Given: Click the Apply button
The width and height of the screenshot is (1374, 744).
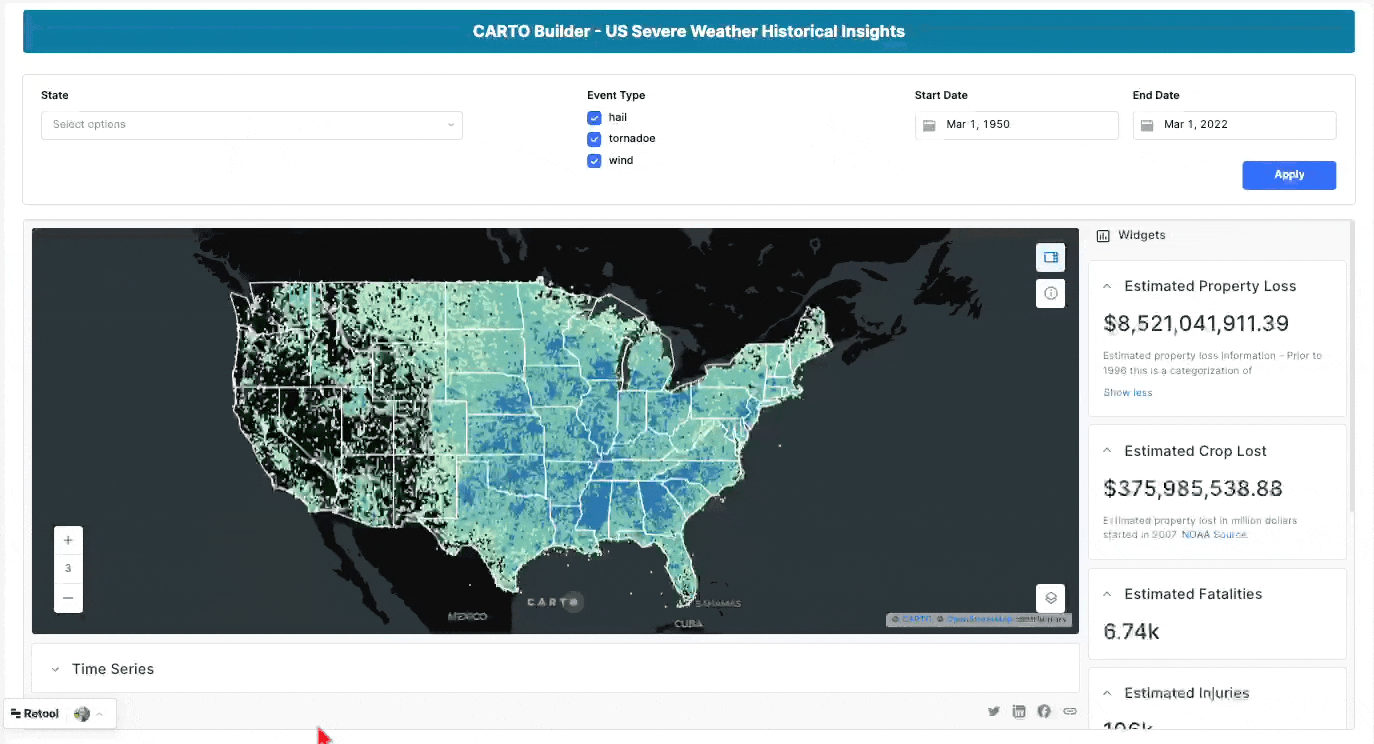Looking at the screenshot, I should [x=1289, y=175].
